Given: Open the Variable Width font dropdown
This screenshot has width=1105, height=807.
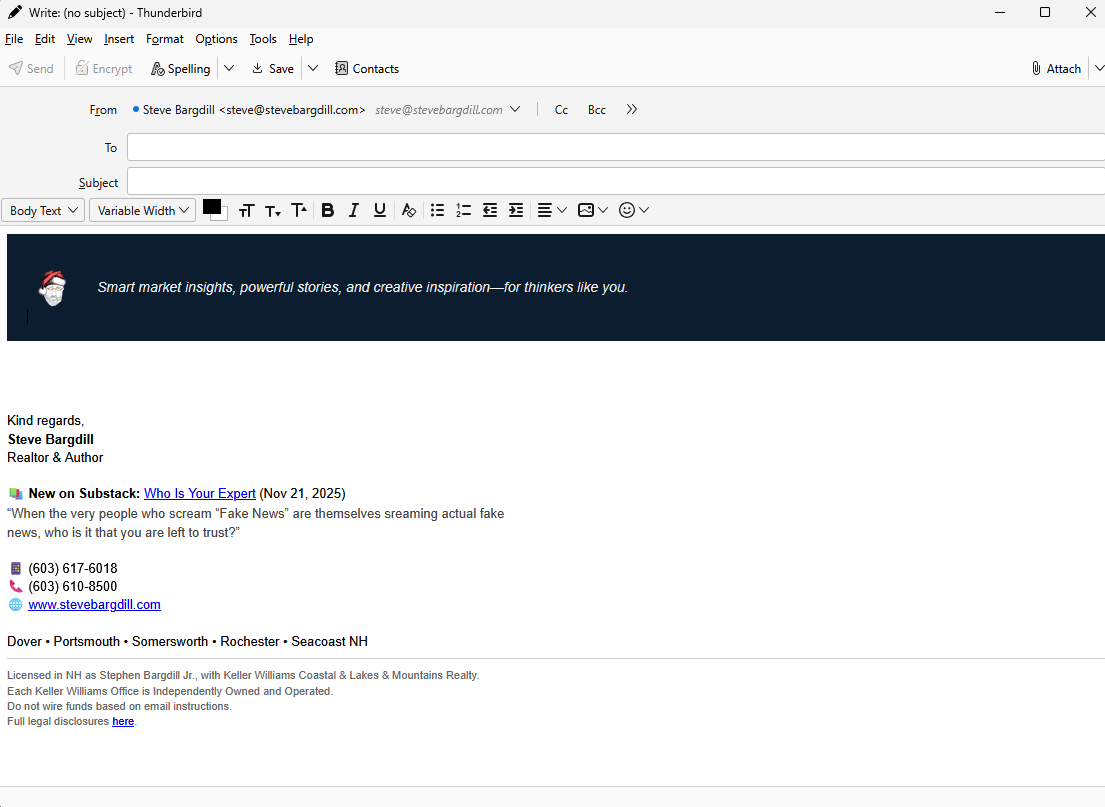Looking at the screenshot, I should click(x=142, y=210).
